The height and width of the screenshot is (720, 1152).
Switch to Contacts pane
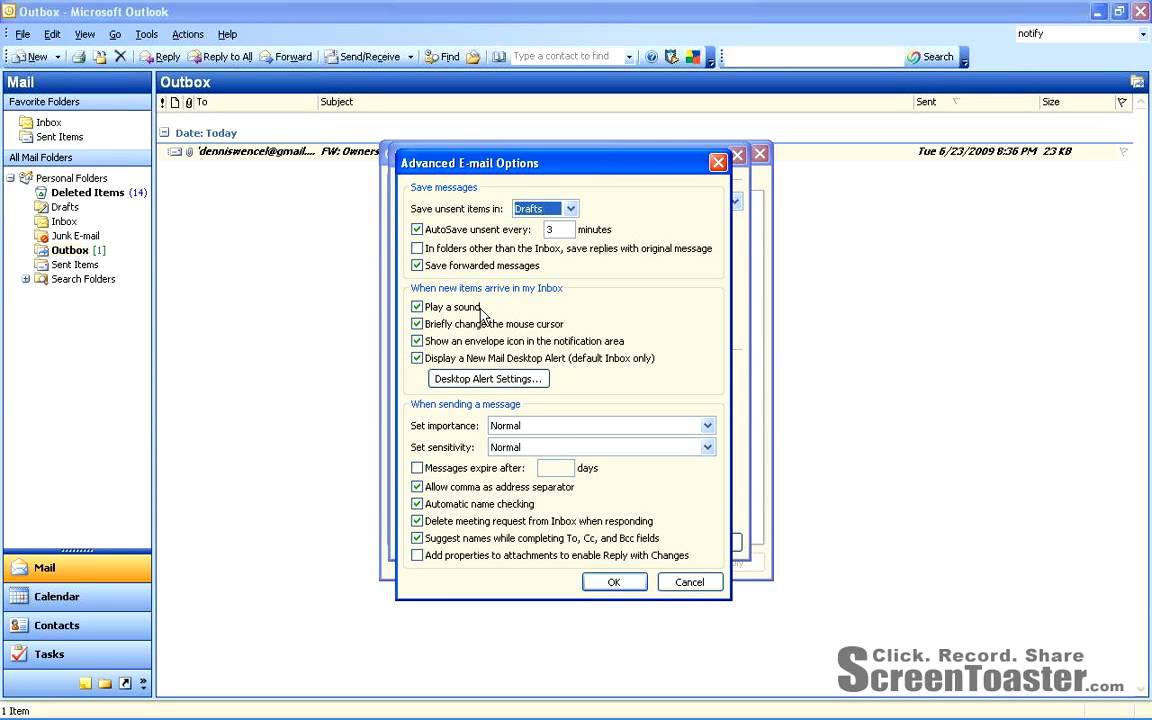77,625
